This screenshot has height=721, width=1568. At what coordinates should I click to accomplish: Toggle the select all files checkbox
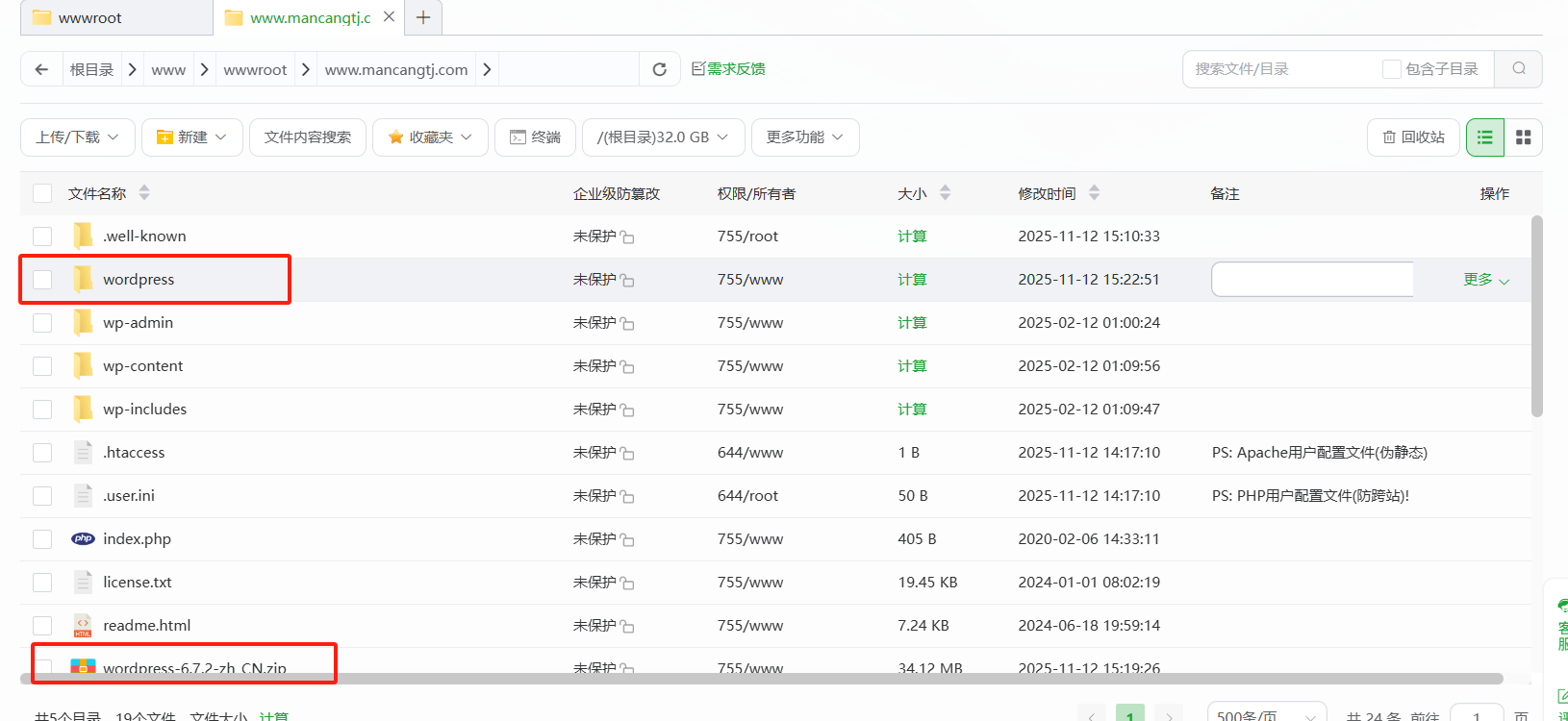(x=42, y=193)
